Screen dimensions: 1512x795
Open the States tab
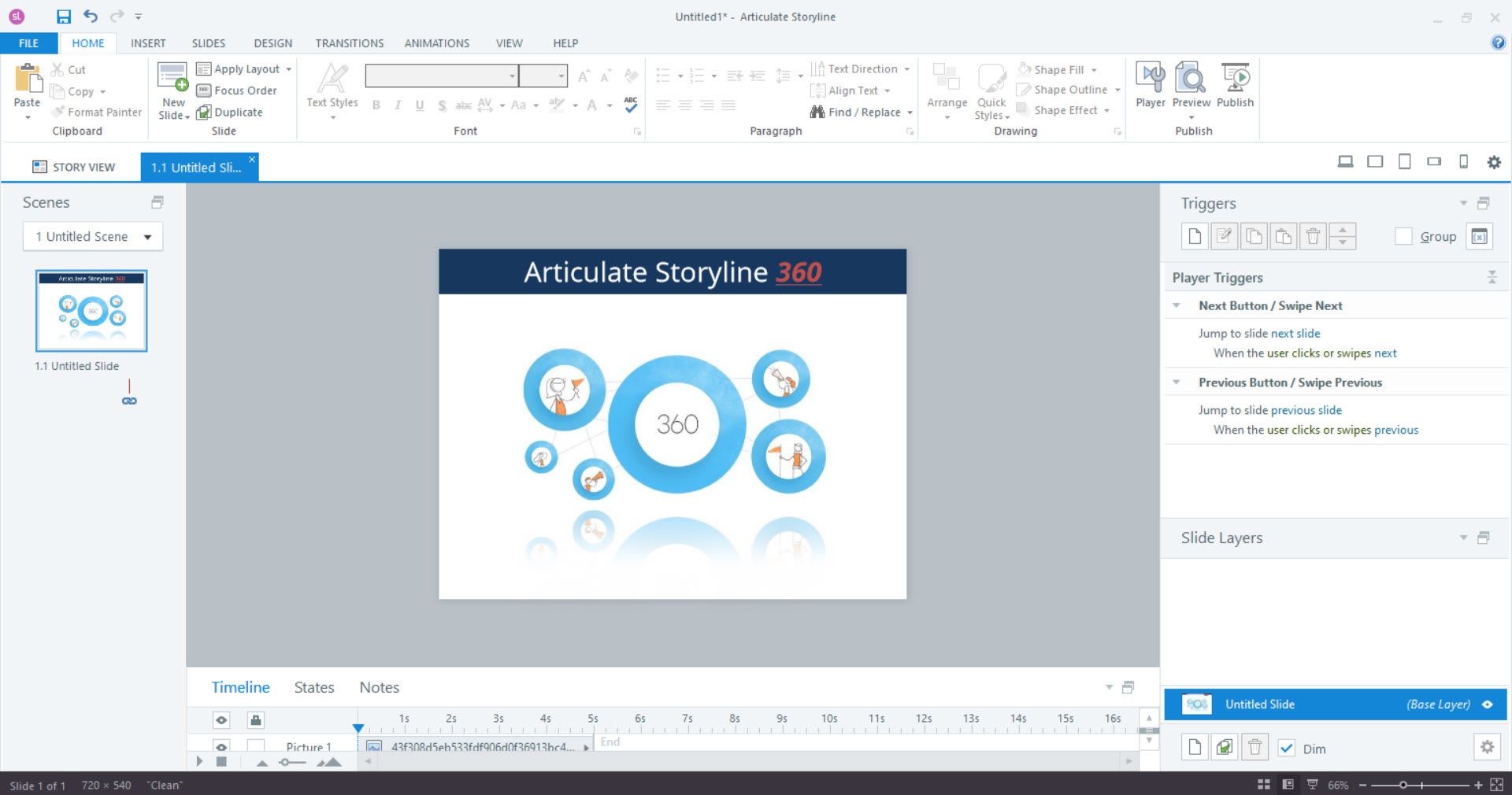[x=314, y=687]
